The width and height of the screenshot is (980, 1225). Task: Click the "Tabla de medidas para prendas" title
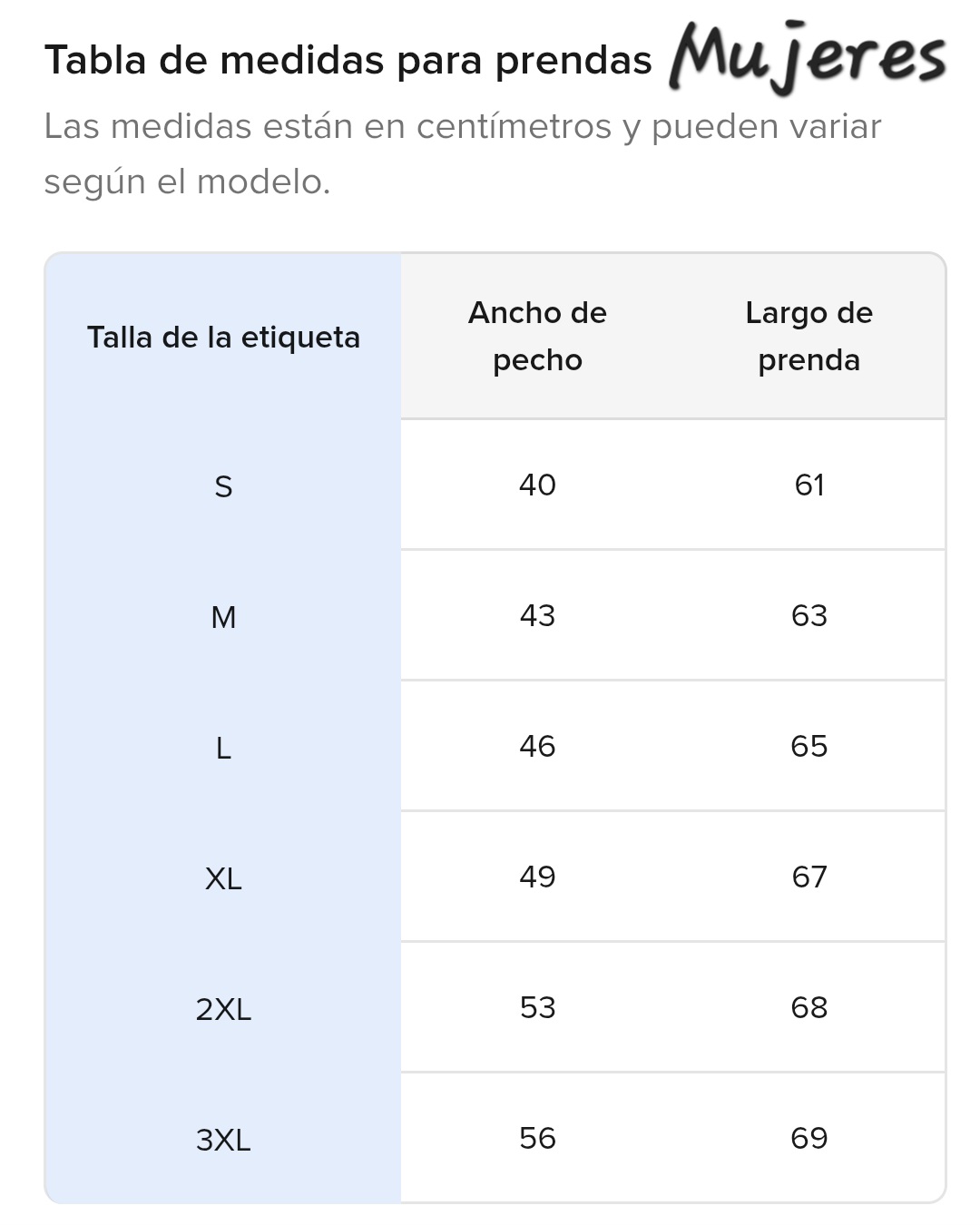click(348, 61)
